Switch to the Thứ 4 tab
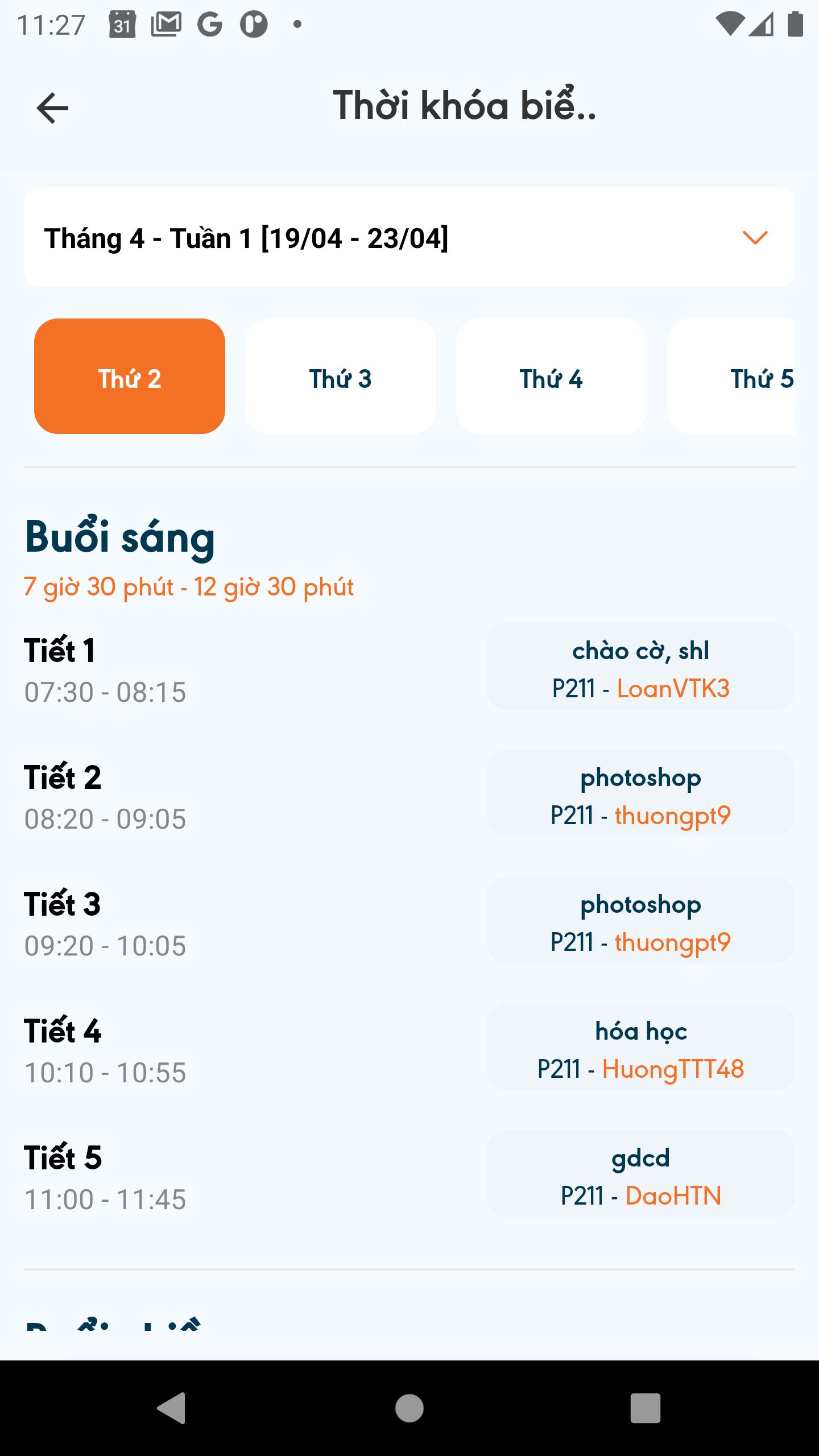This screenshot has height=1456, width=819. [x=551, y=376]
